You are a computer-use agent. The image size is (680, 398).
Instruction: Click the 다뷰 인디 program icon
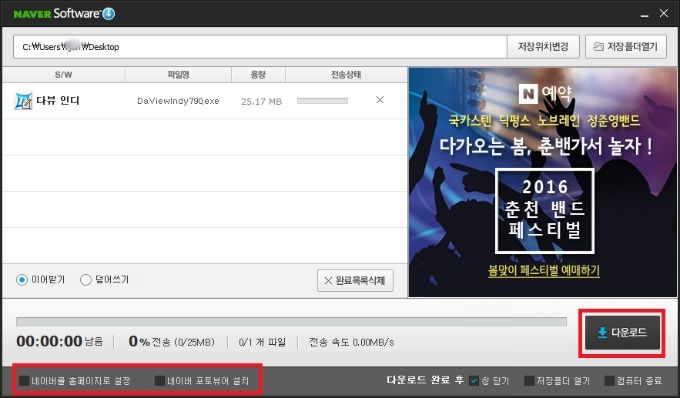pos(23,101)
